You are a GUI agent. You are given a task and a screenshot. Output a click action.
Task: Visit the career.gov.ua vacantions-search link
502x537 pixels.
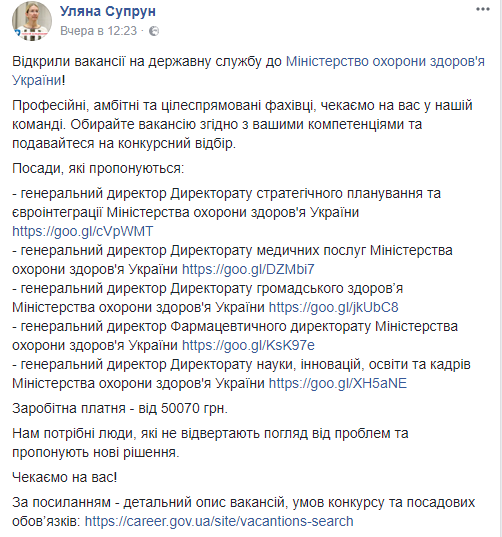point(219,521)
